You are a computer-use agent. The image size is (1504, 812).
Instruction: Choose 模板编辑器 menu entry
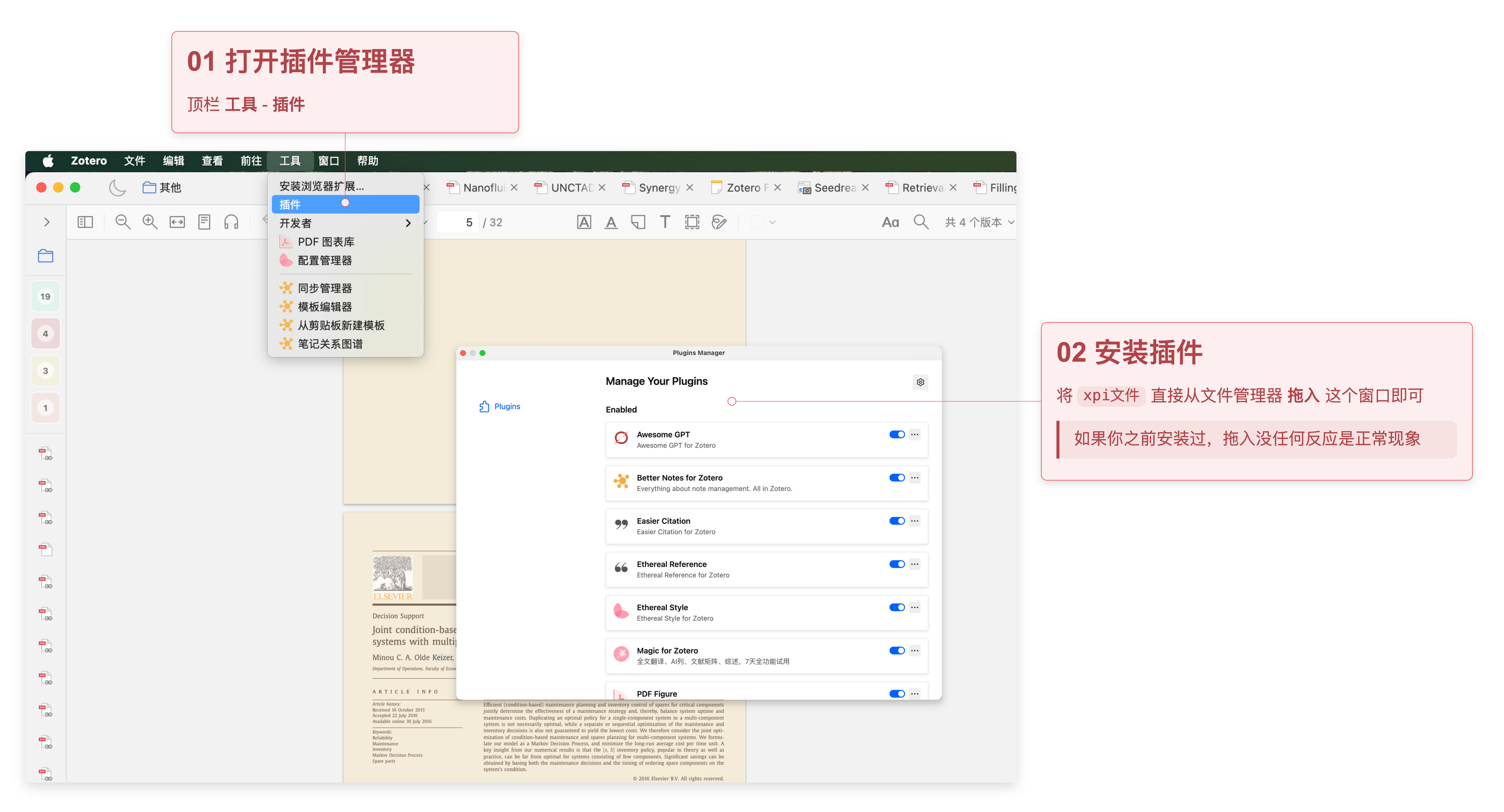(345, 307)
